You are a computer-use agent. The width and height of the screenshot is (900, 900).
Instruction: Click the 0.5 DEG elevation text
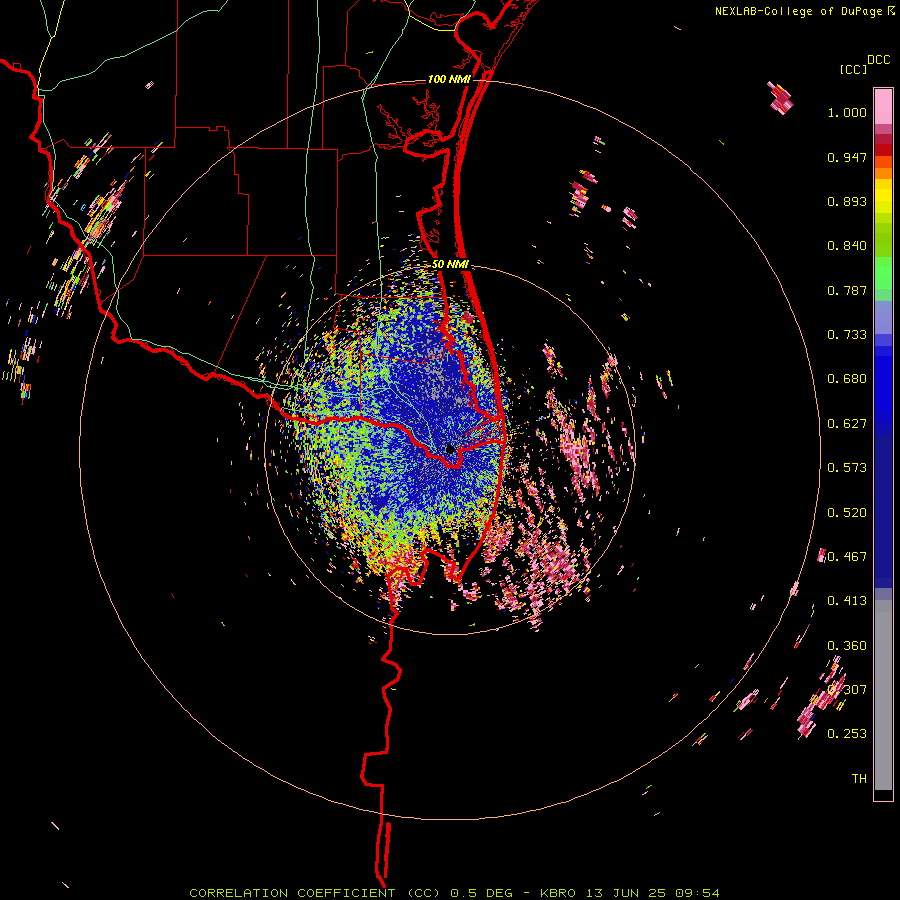(x=483, y=893)
